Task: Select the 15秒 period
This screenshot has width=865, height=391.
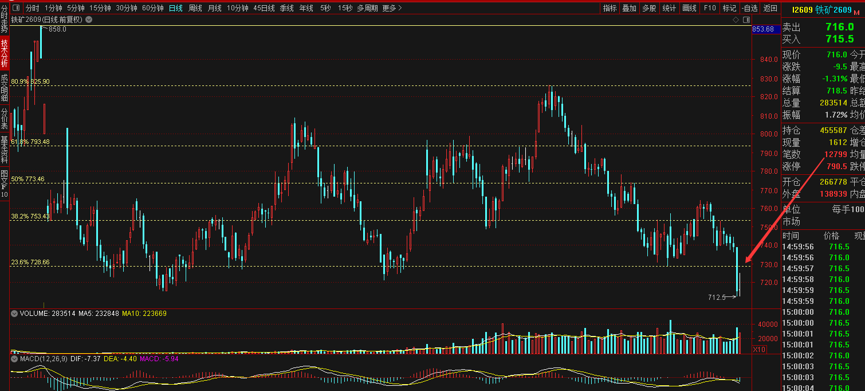Action: 345,8
